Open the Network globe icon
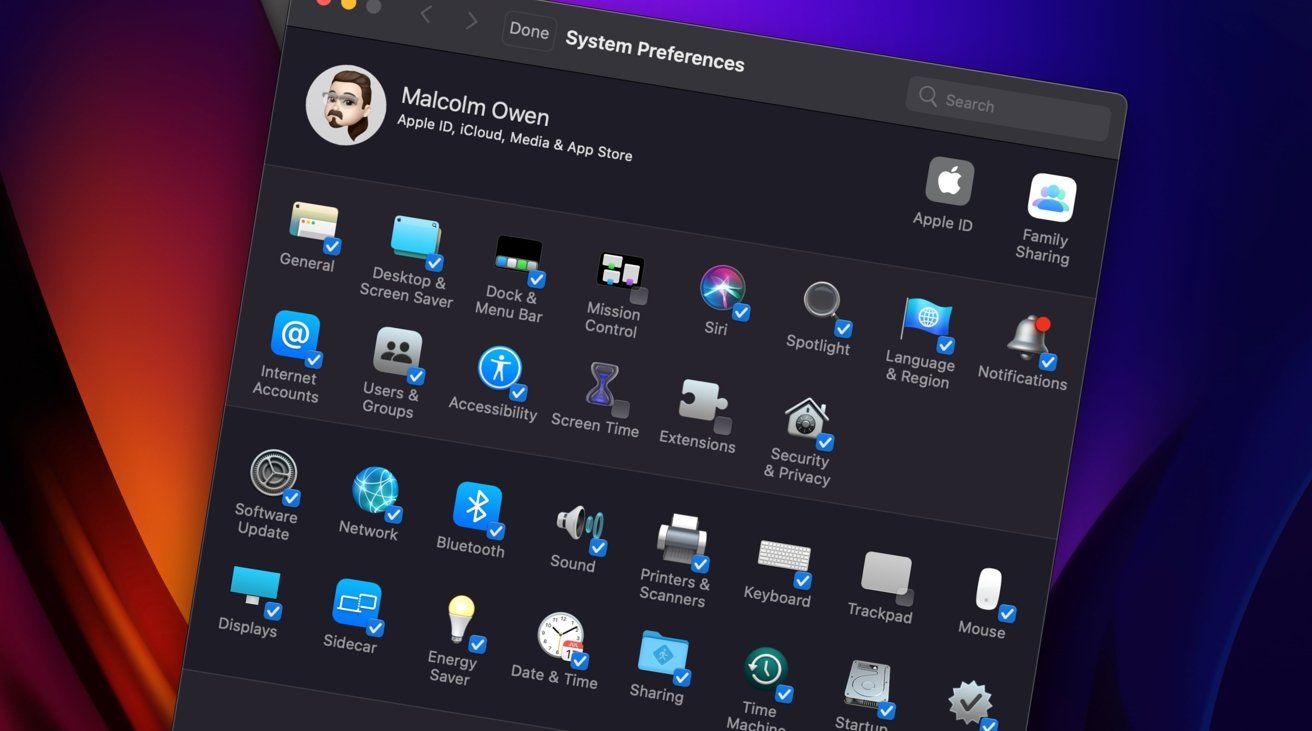The height and width of the screenshot is (731, 1312). click(x=376, y=492)
